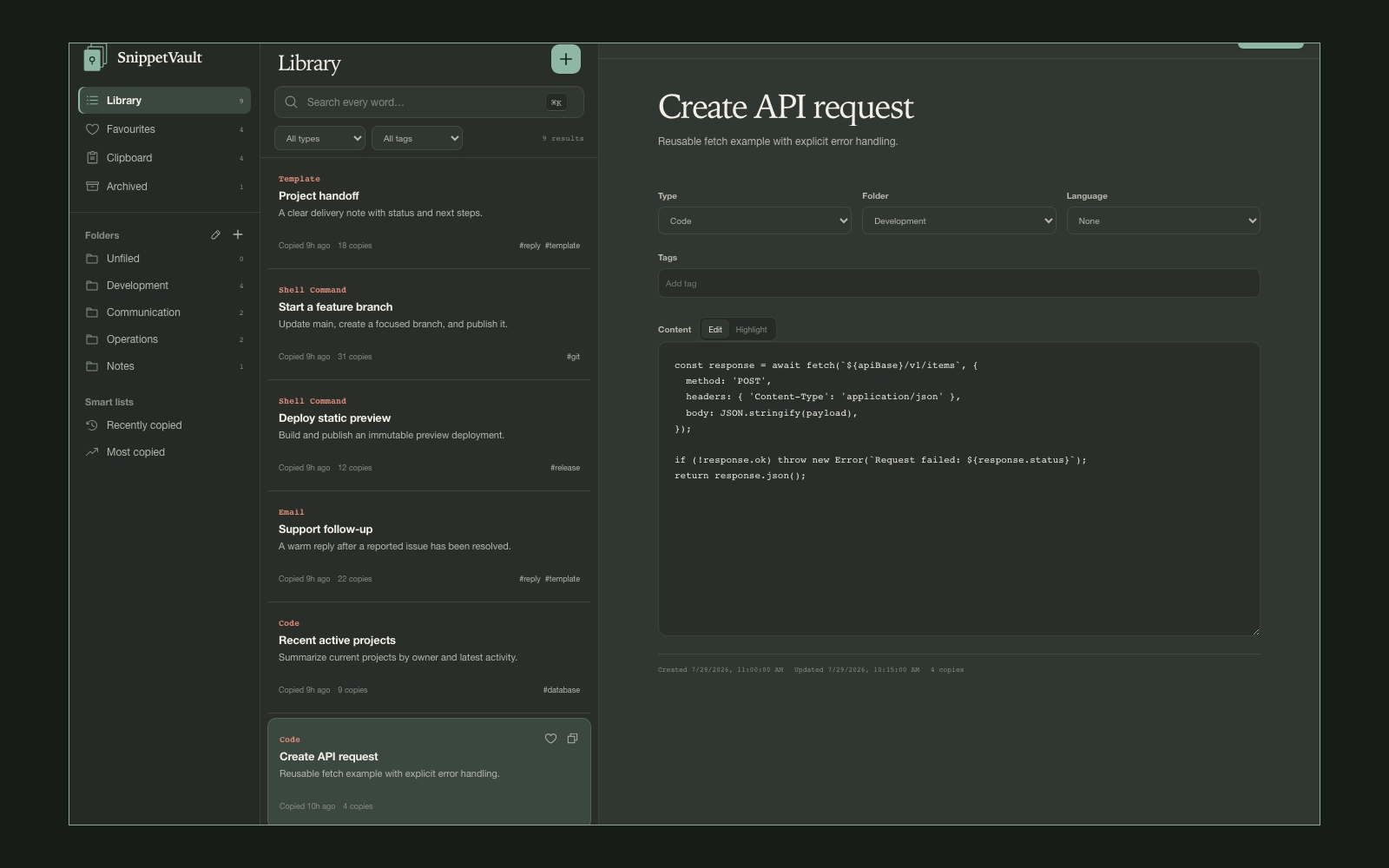Click inside the code content editor
Screen dimensions: 1389x868
[x=959, y=489]
